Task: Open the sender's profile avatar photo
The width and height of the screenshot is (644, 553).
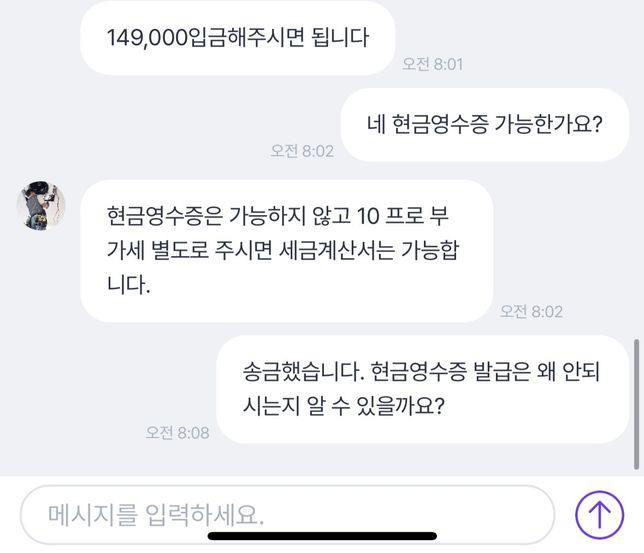Action: (x=41, y=205)
